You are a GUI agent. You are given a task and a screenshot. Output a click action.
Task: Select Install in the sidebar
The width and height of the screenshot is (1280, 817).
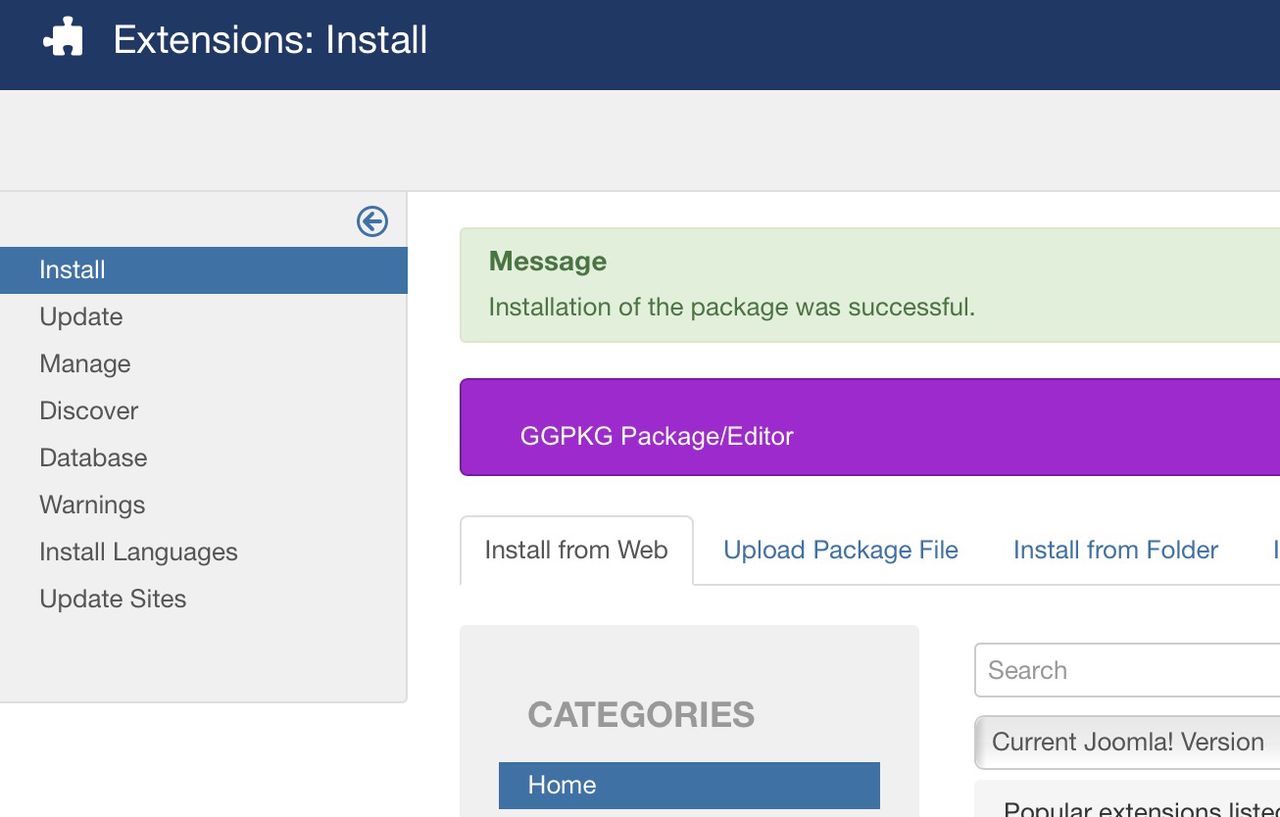(x=72, y=270)
